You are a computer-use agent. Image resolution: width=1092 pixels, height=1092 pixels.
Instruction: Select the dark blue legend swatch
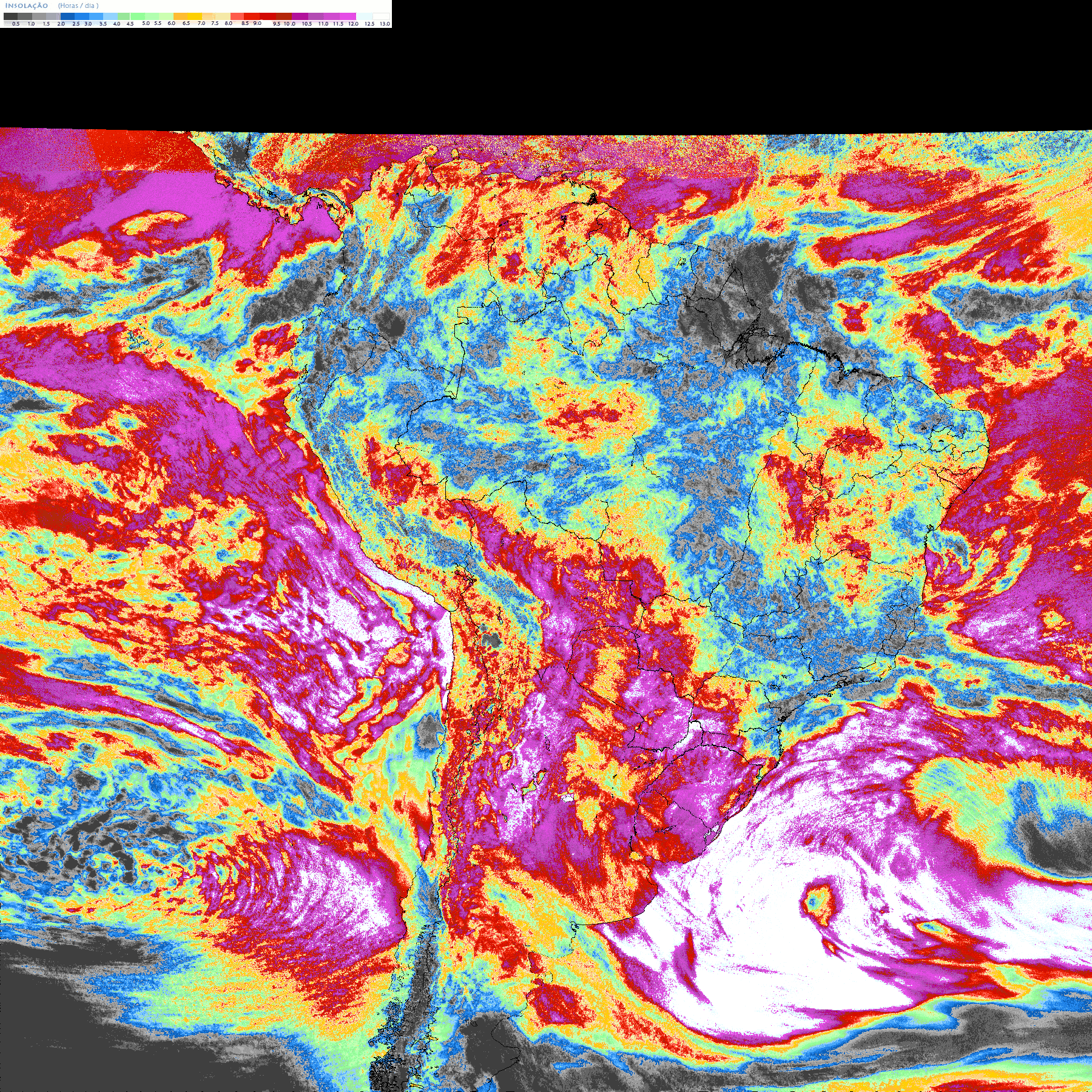point(67,16)
